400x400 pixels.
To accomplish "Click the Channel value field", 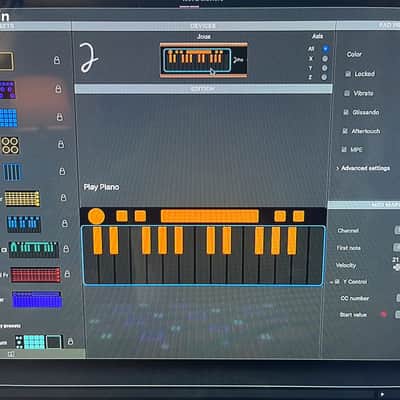I will 397,230.
